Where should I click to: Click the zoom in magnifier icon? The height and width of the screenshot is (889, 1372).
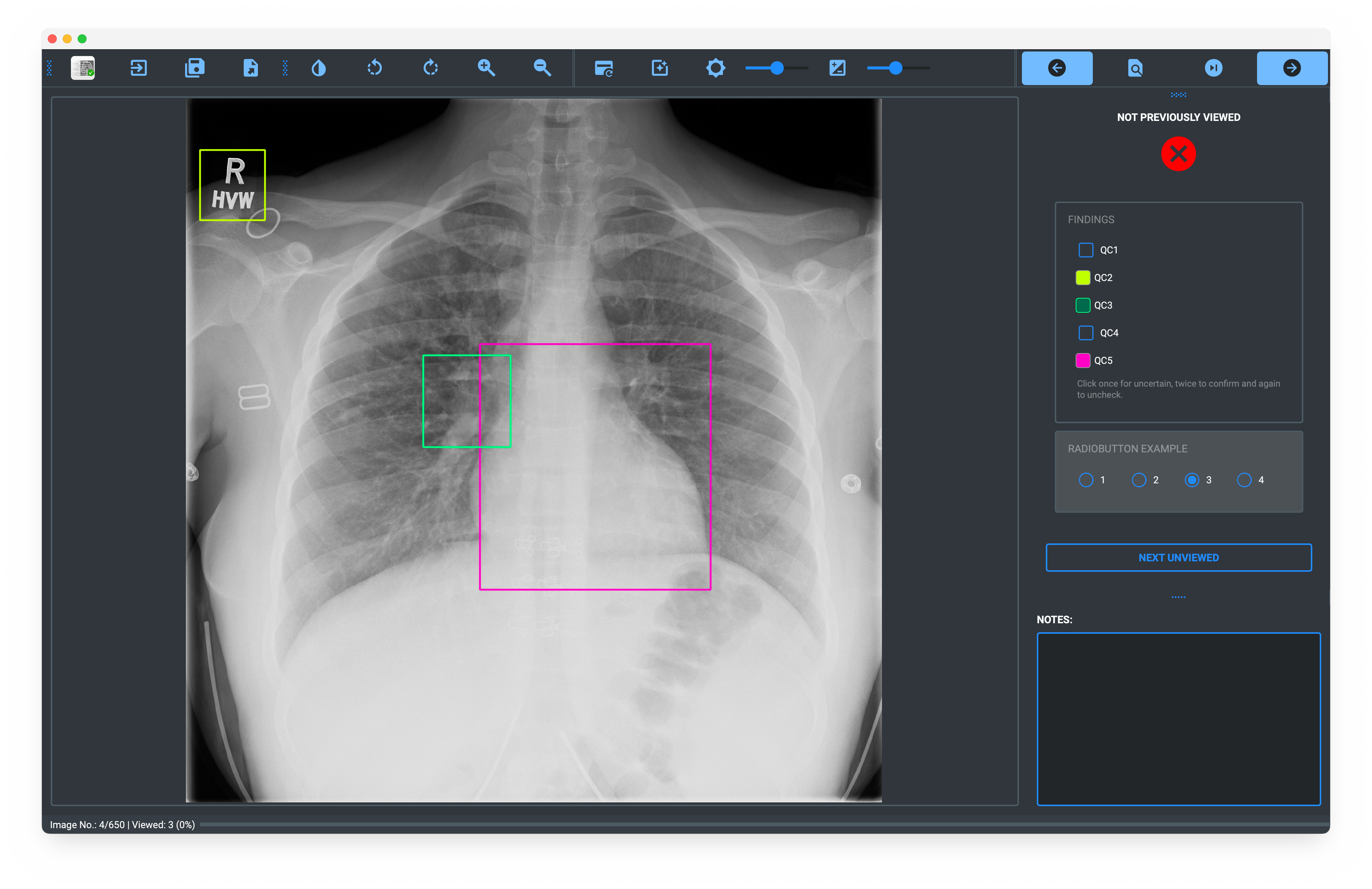click(x=487, y=68)
